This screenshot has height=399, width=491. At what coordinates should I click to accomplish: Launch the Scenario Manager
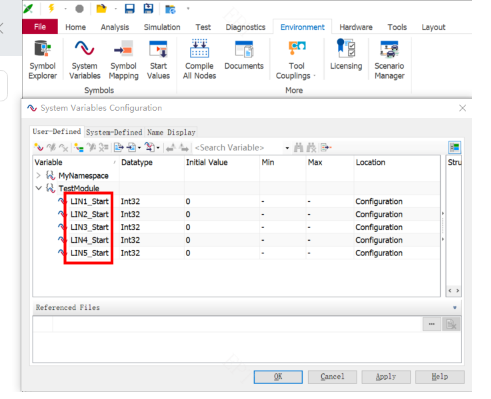point(389,60)
